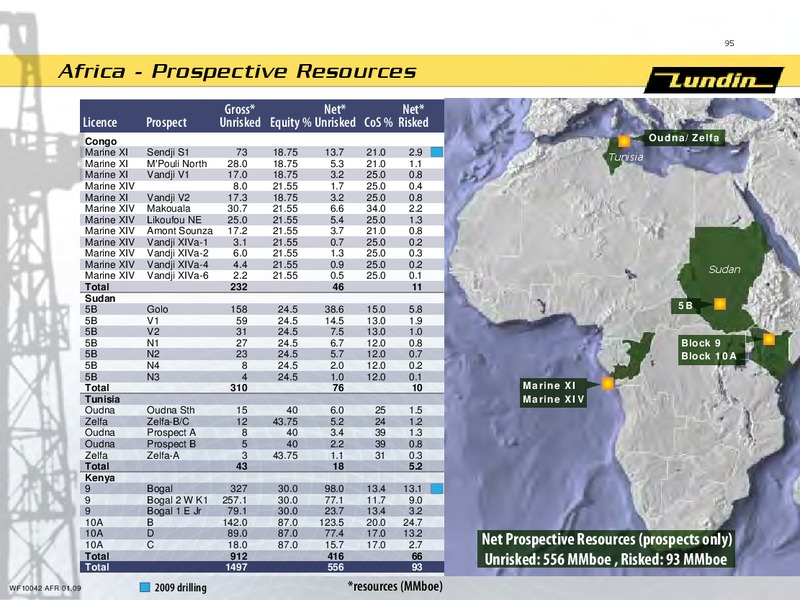Click the 'Block 9' map label
Screen dimensions: 800x600
click(x=701, y=343)
